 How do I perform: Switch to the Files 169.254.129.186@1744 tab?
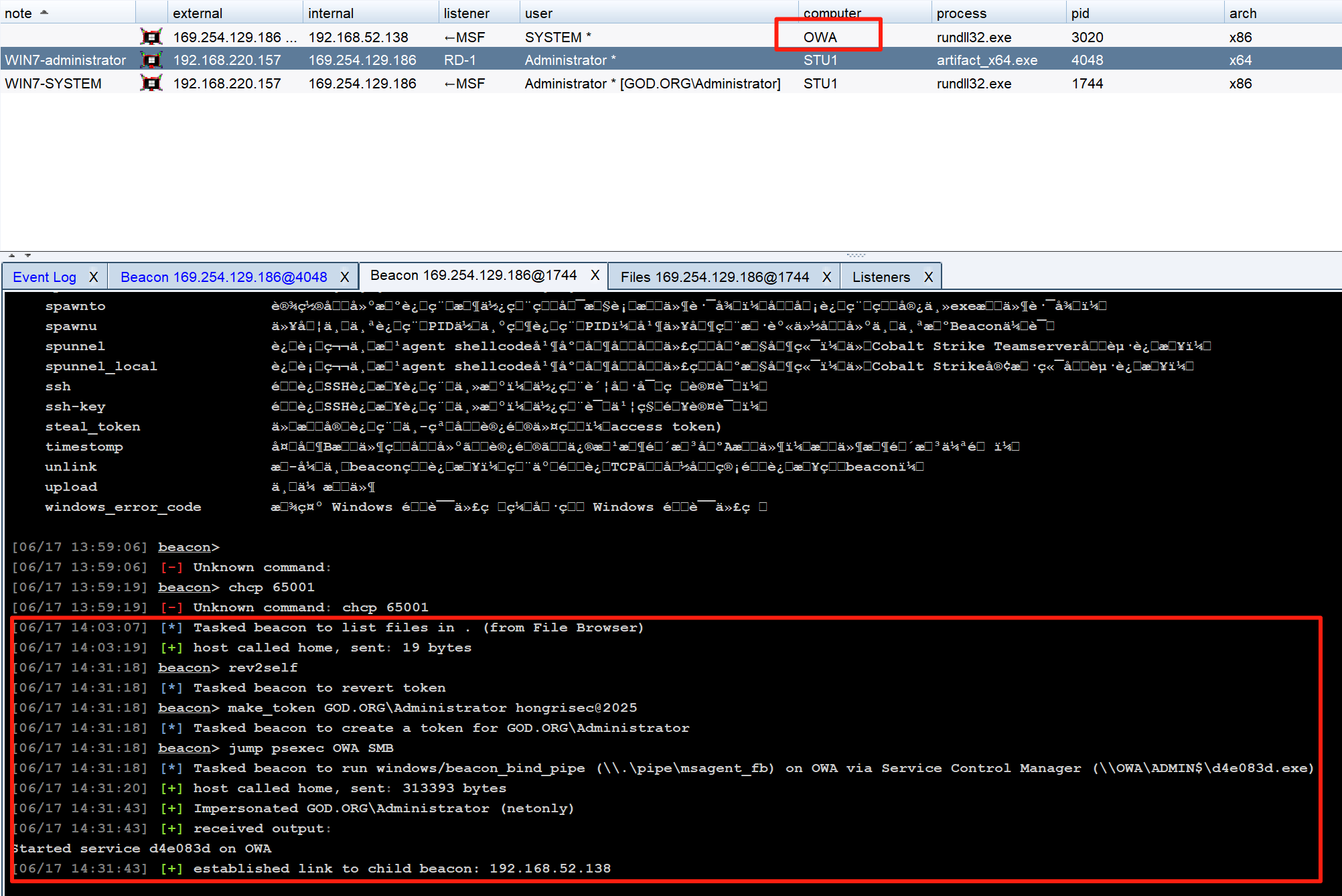pos(715,277)
